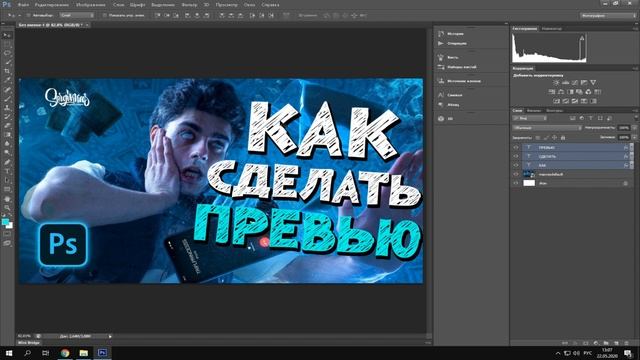Screen dimensions: 640x360
Task: Select the Pen tool
Action: [x=7, y=162]
